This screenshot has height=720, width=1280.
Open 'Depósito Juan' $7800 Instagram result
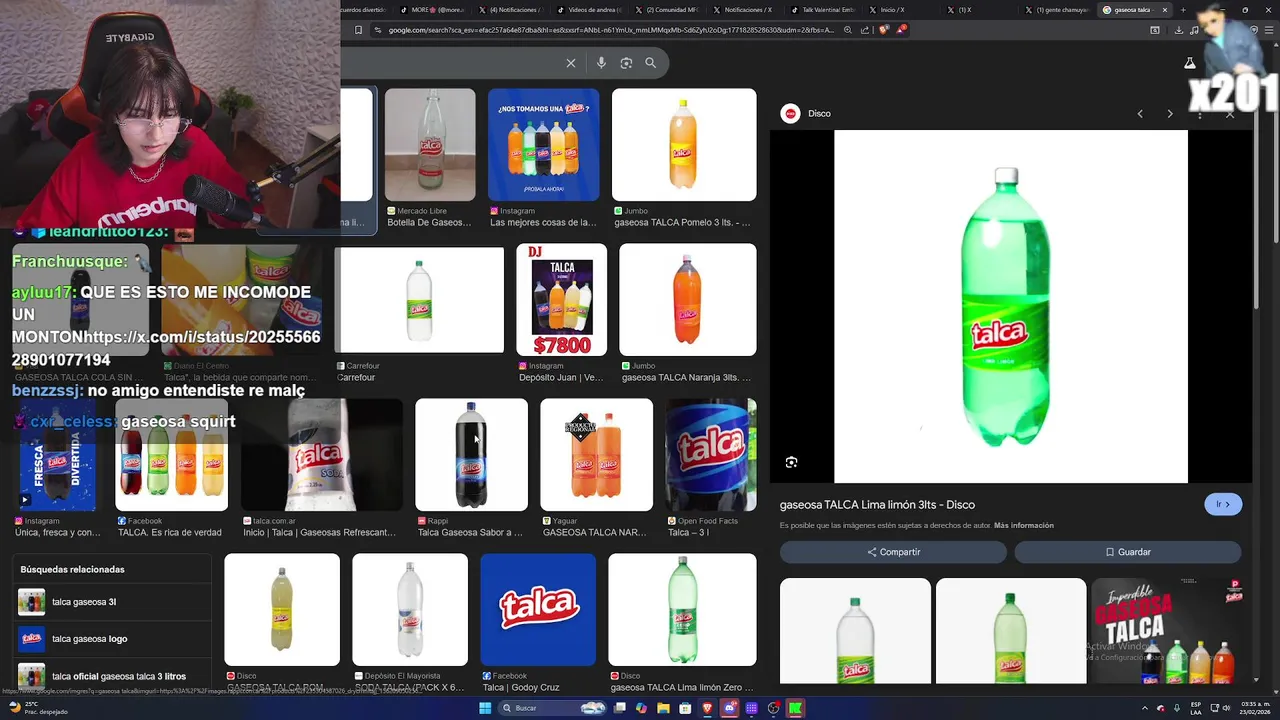[x=561, y=313]
